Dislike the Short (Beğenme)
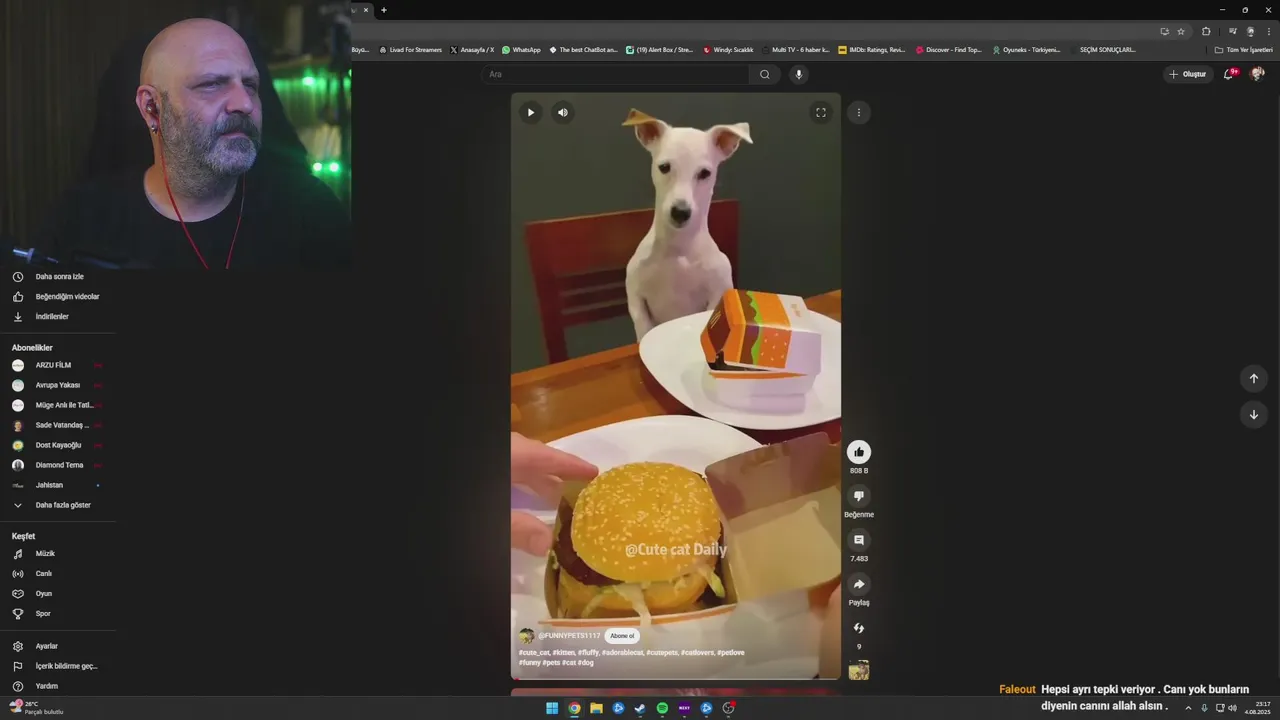This screenshot has width=1280, height=720. tap(859, 496)
